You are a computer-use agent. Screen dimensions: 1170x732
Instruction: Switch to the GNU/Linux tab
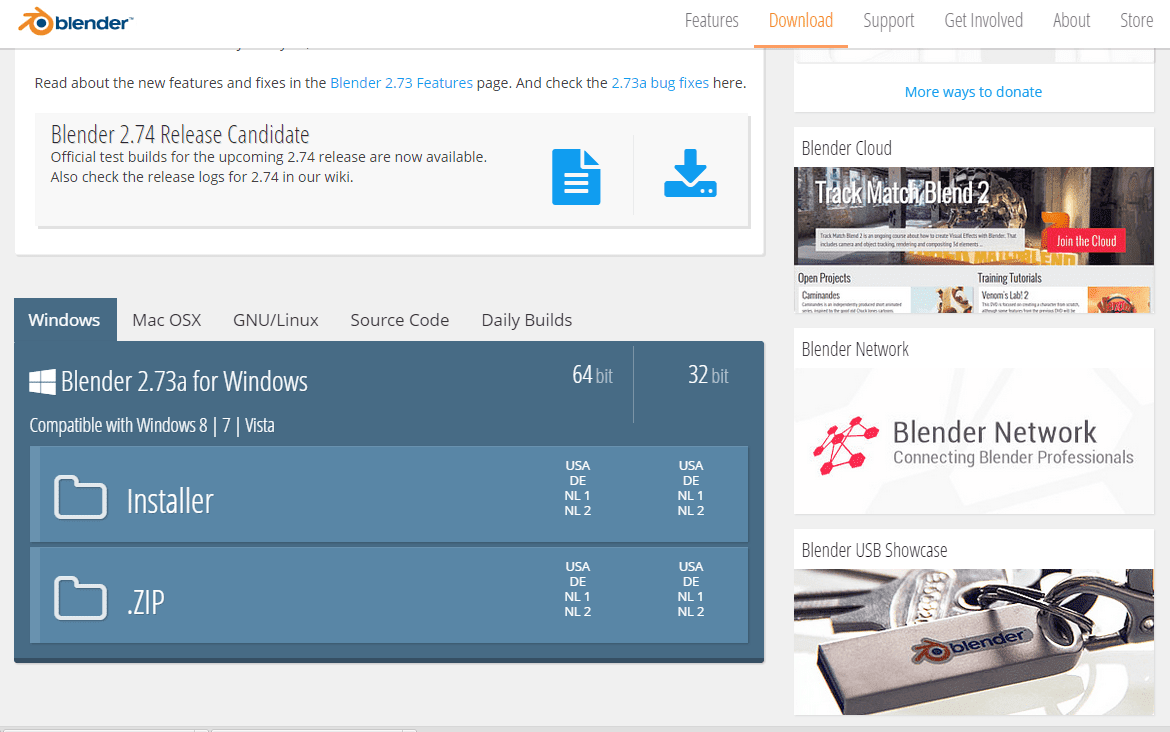pyautogui.click(x=275, y=319)
